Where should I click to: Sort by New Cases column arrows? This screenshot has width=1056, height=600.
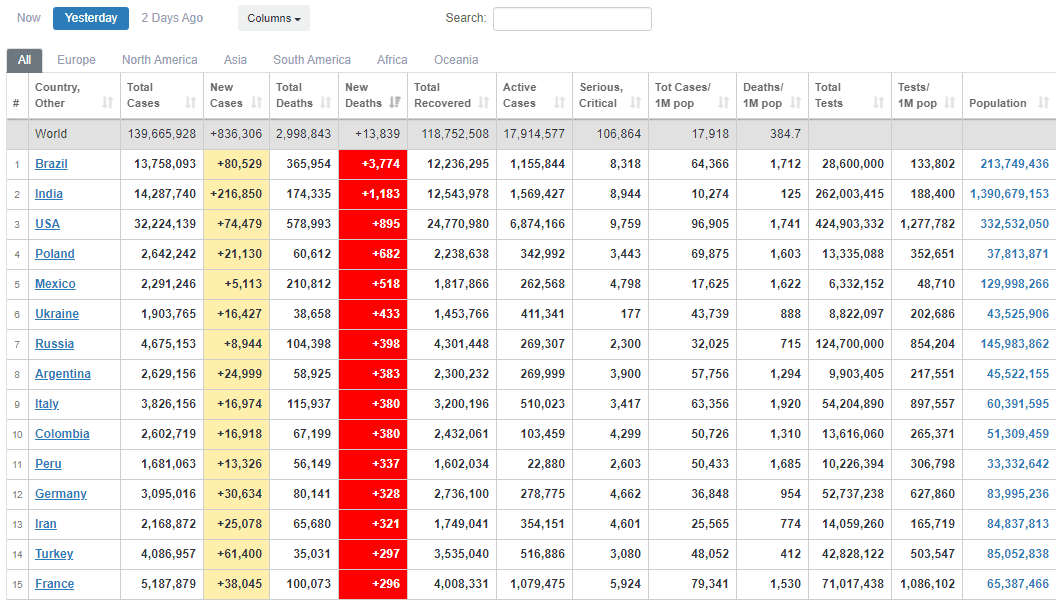[x=257, y=103]
